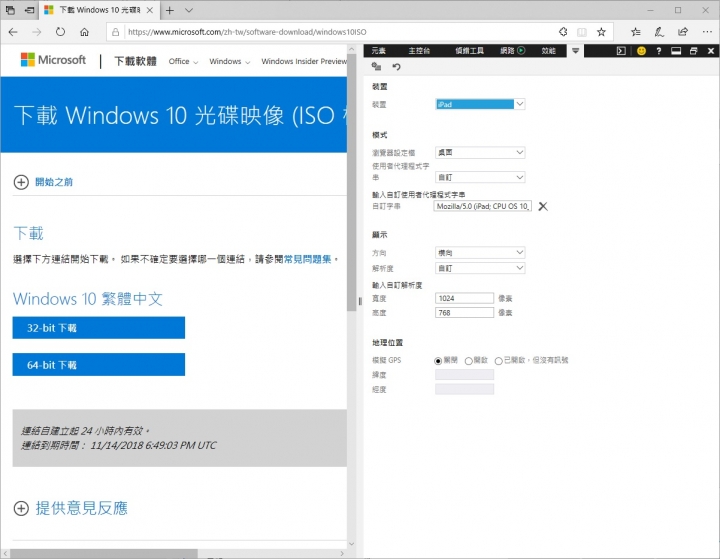Reset emulation settings with undo icon

tap(396, 67)
